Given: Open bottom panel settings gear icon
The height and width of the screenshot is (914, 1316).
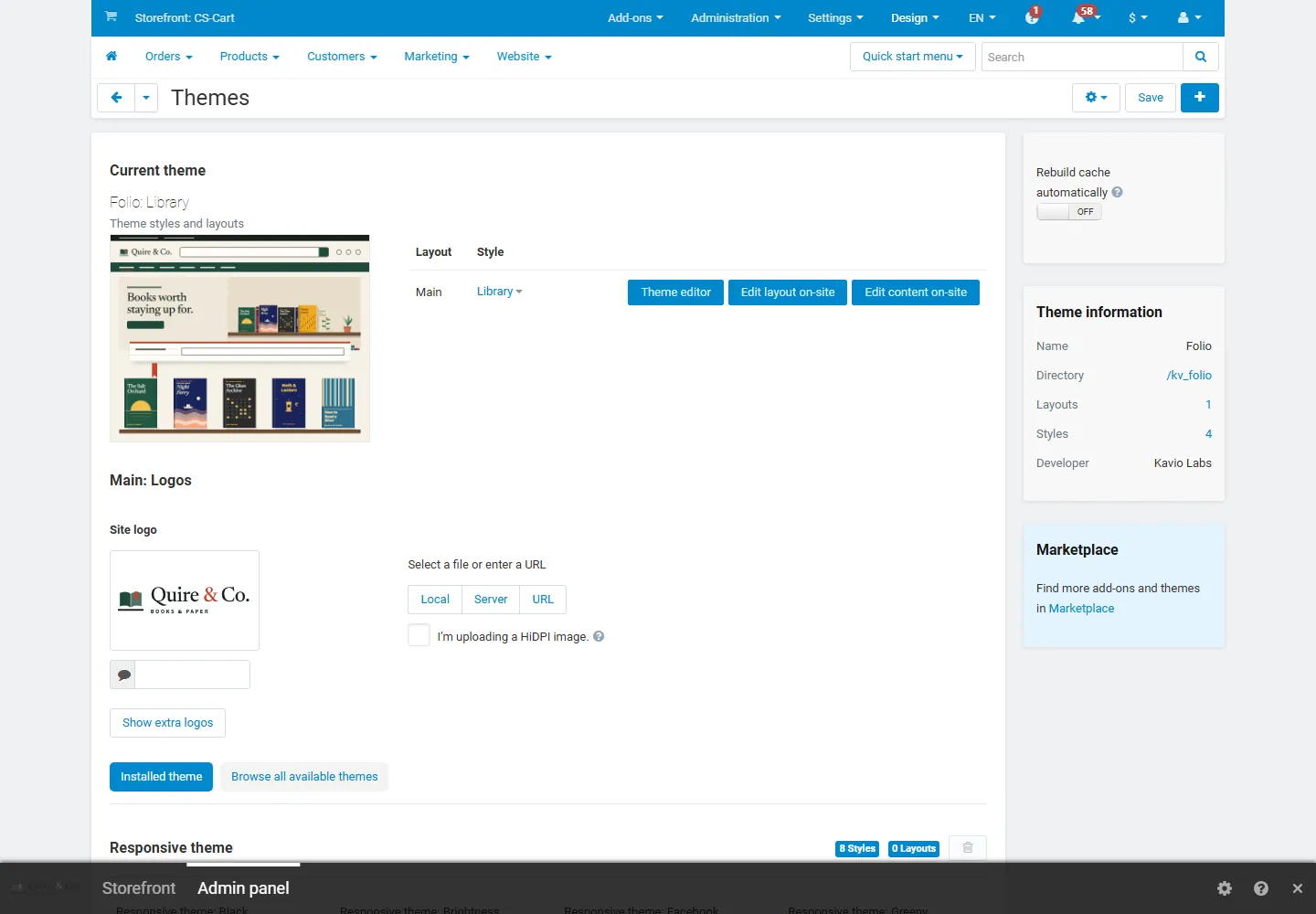Looking at the screenshot, I should pos(1225,888).
